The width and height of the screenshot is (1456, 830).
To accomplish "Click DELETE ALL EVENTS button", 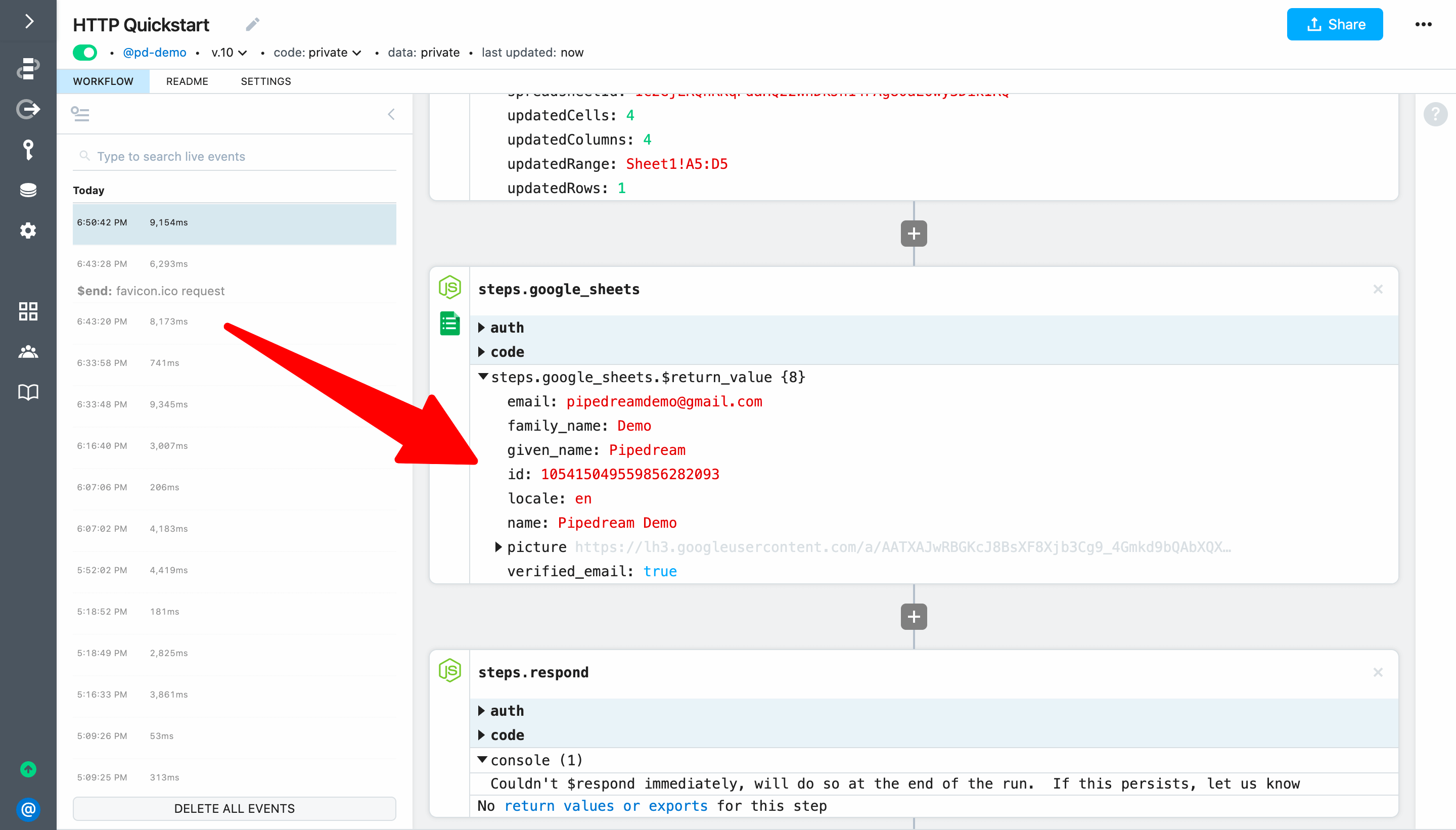I will point(234,808).
